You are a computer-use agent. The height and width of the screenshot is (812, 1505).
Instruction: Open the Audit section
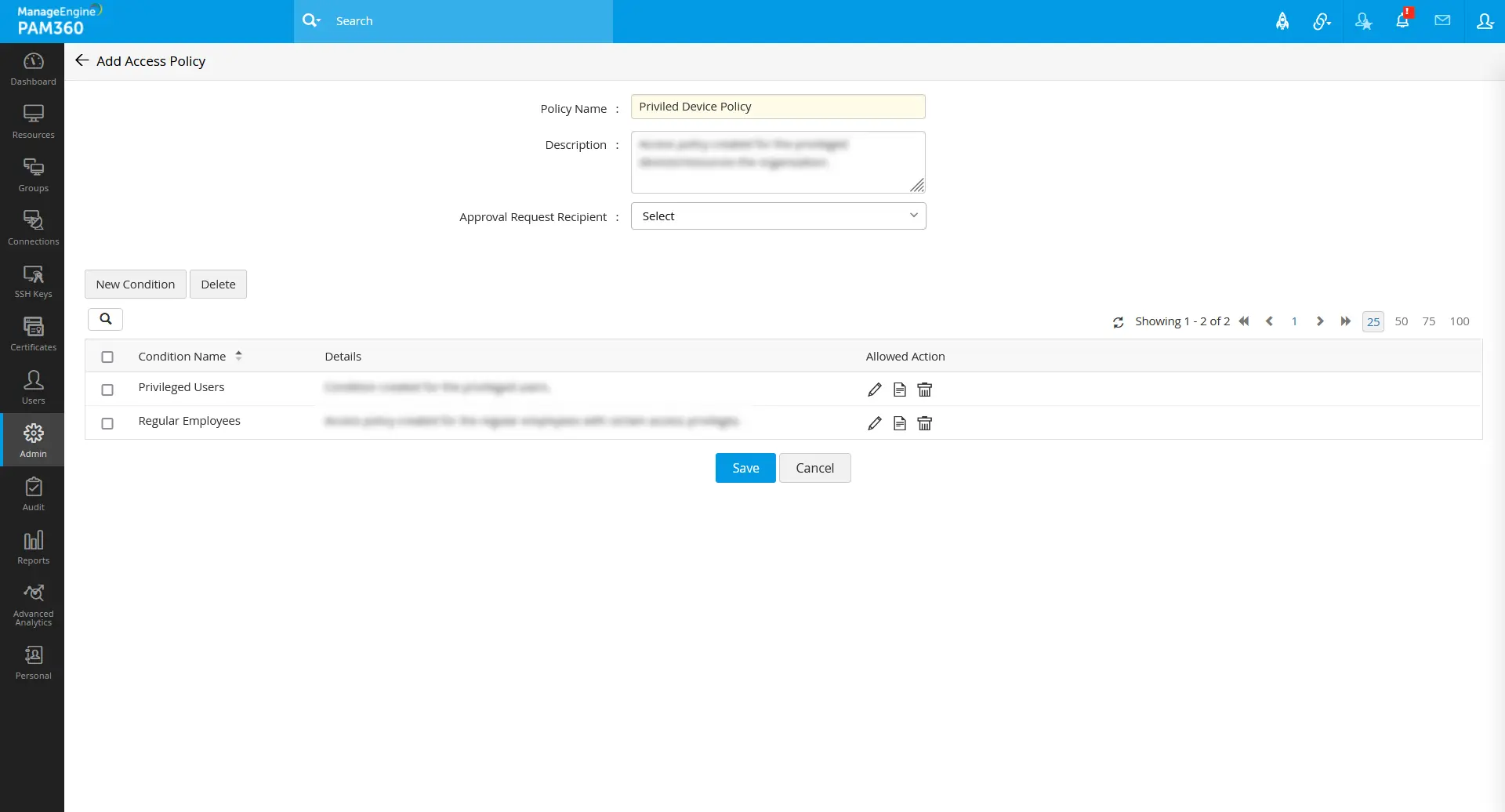pyautogui.click(x=33, y=495)
